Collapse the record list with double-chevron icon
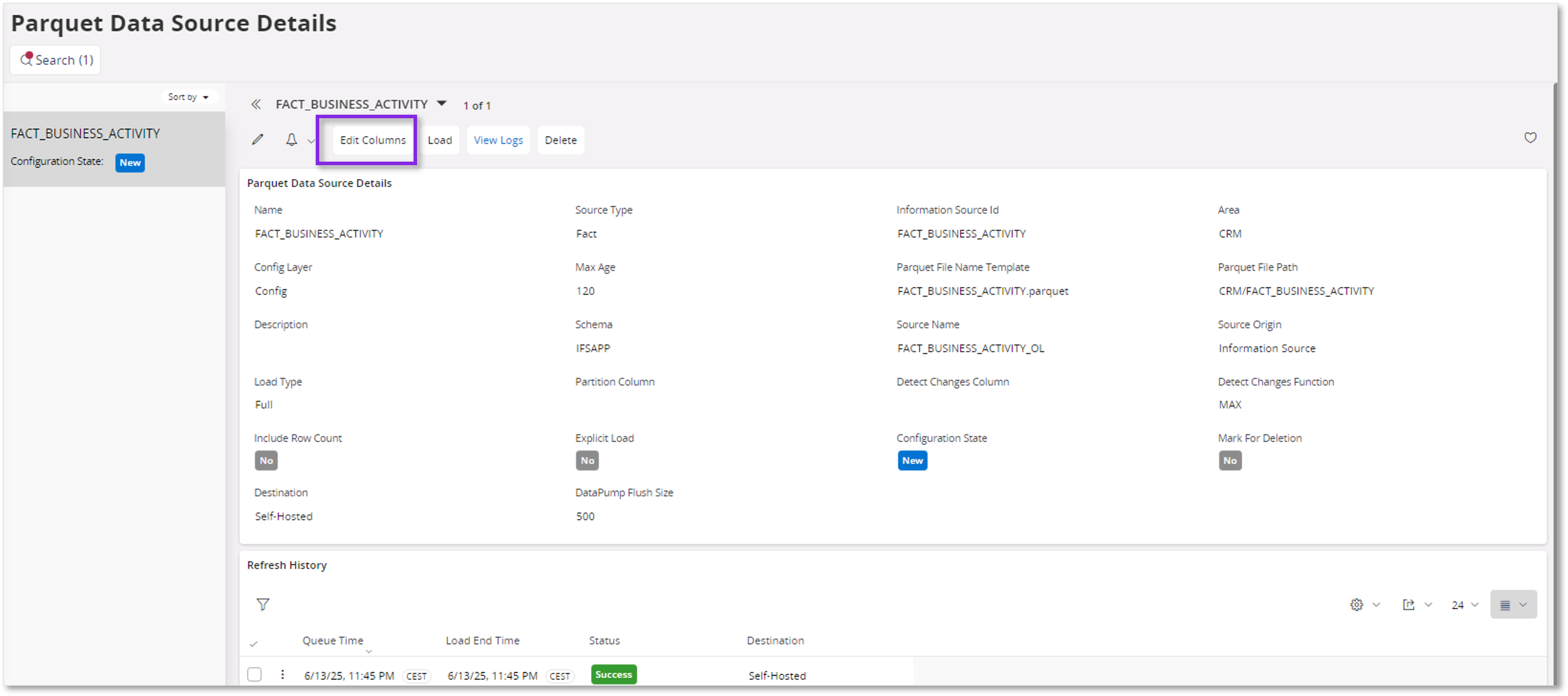Viewport: 1568px width, 696px height. coord(256,104)
